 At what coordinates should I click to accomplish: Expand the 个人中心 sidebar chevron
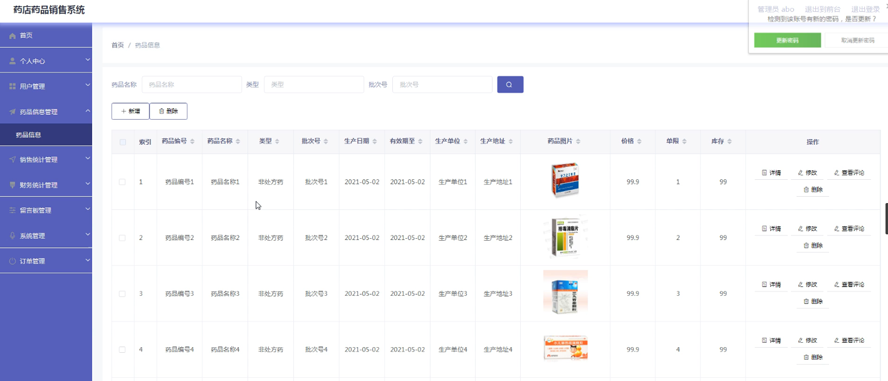tap(88, 59)
